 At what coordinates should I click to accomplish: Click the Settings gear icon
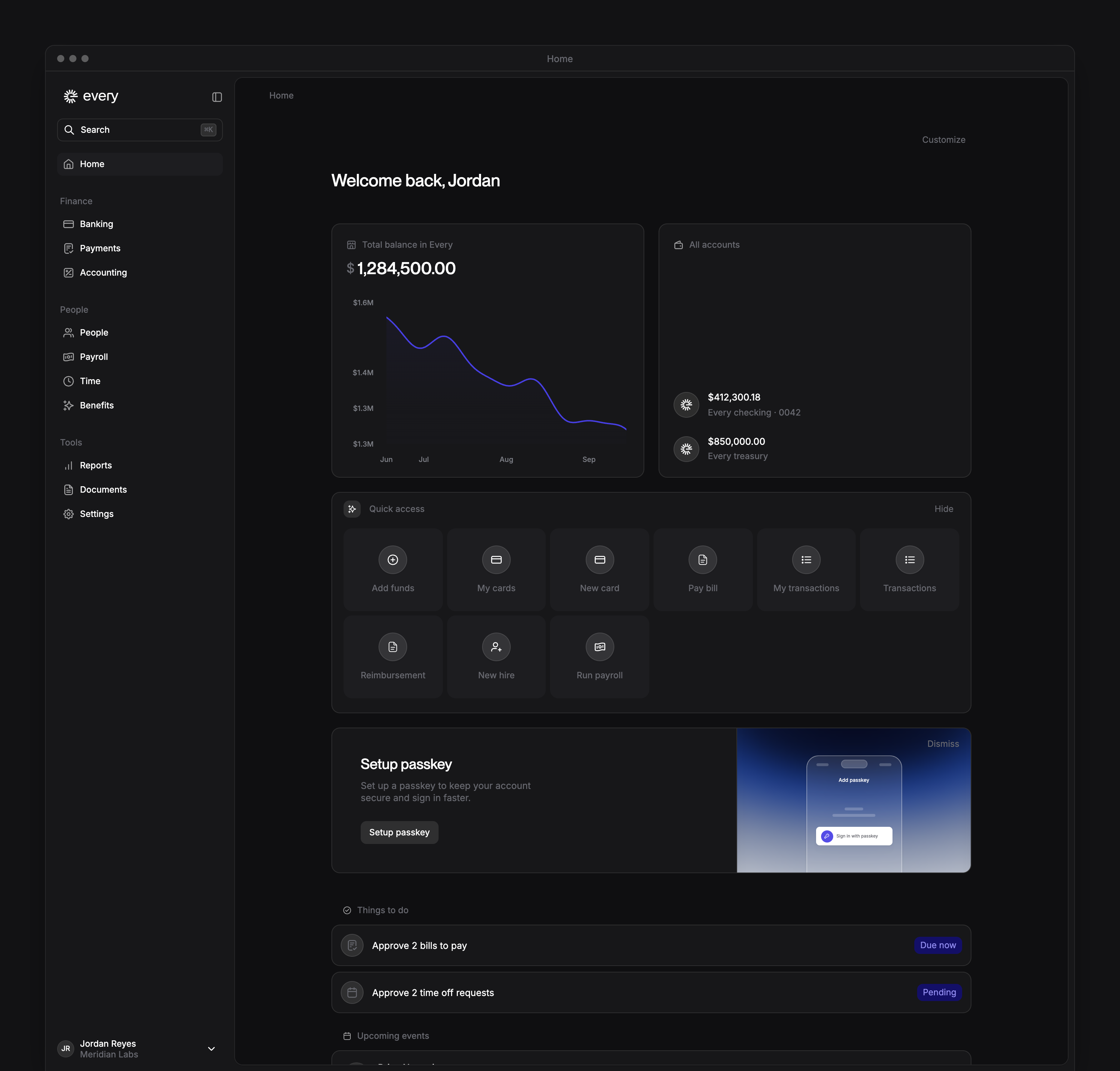click(69, 514)
